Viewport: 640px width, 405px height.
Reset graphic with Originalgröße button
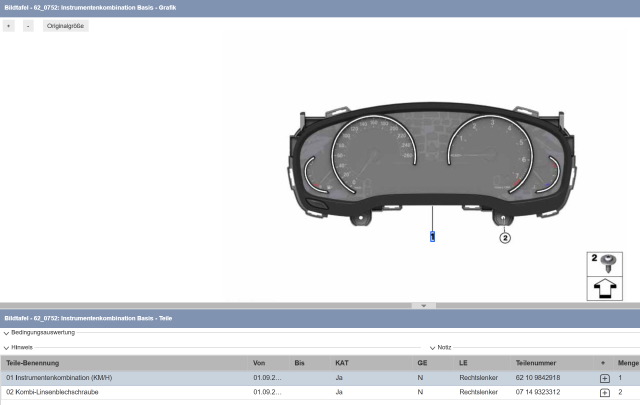tap(65, 26)
